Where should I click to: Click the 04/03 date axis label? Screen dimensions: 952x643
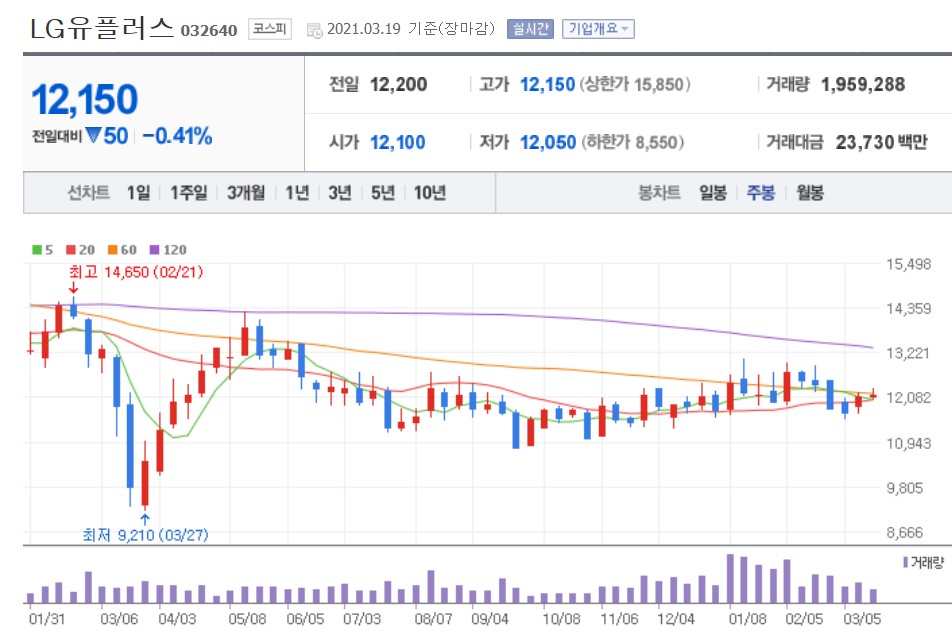(x=177, y=619)
